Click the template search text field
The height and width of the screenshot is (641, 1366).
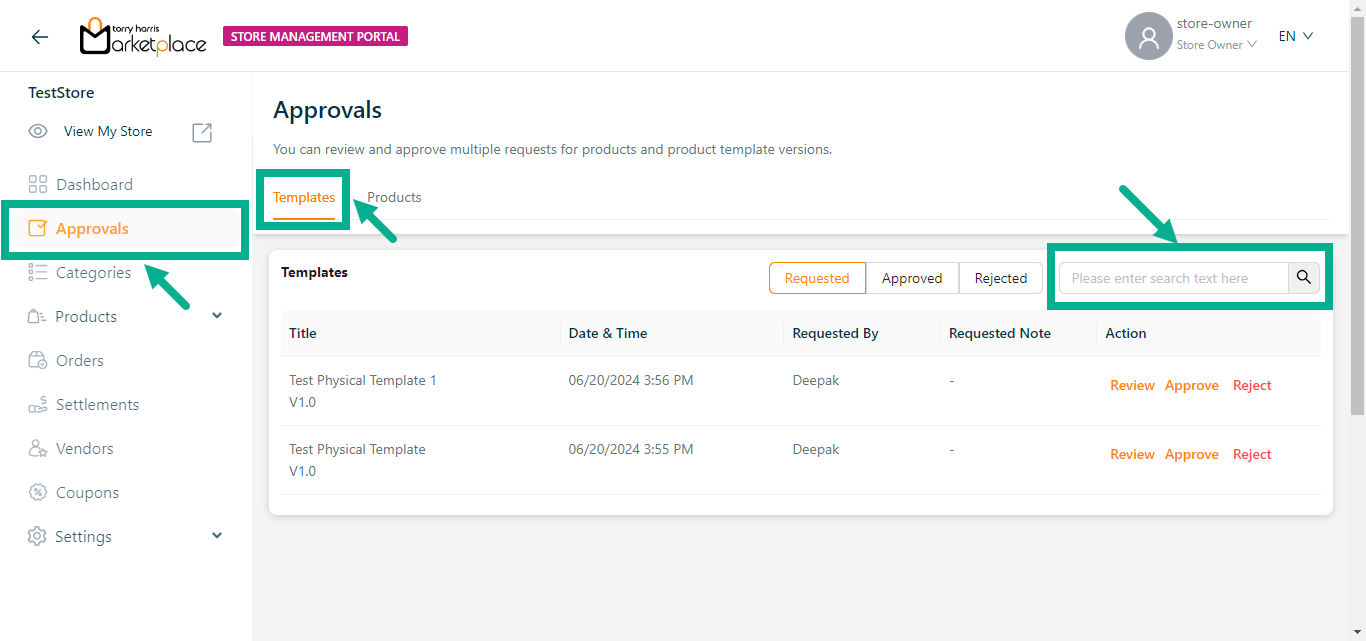click(1174, 278)
